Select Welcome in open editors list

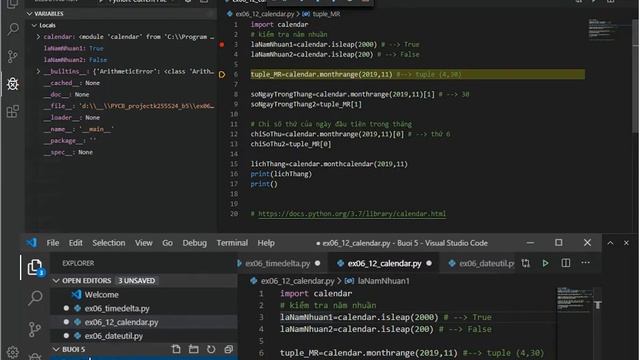[x=101, y=295]
